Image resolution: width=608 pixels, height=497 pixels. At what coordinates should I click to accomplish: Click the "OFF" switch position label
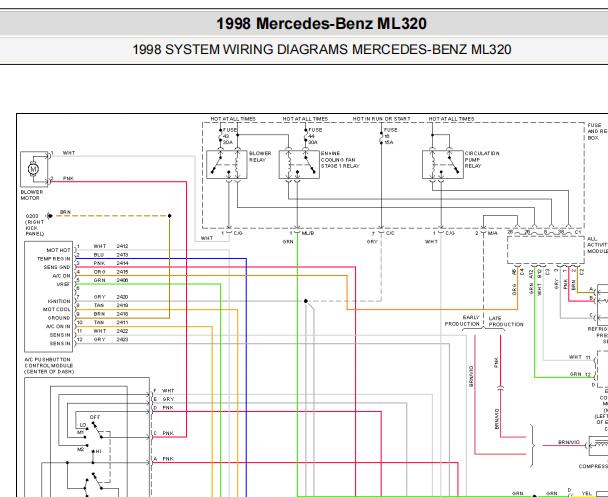[95, 417]
